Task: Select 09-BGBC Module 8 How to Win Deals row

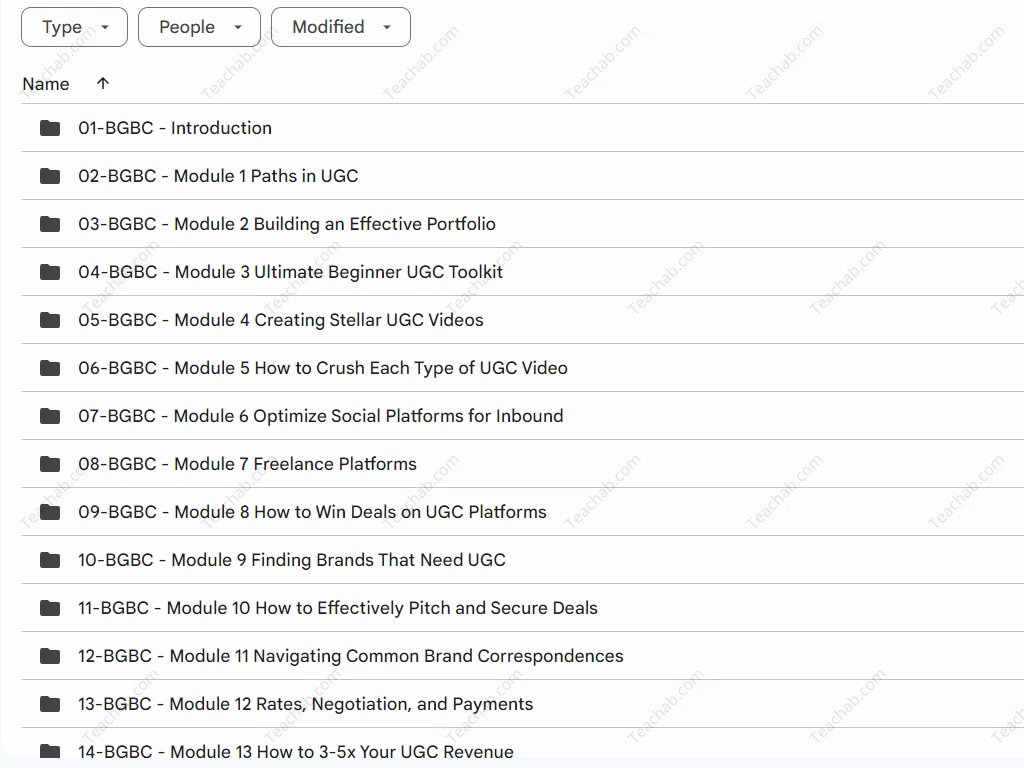Action: (312, 512)
